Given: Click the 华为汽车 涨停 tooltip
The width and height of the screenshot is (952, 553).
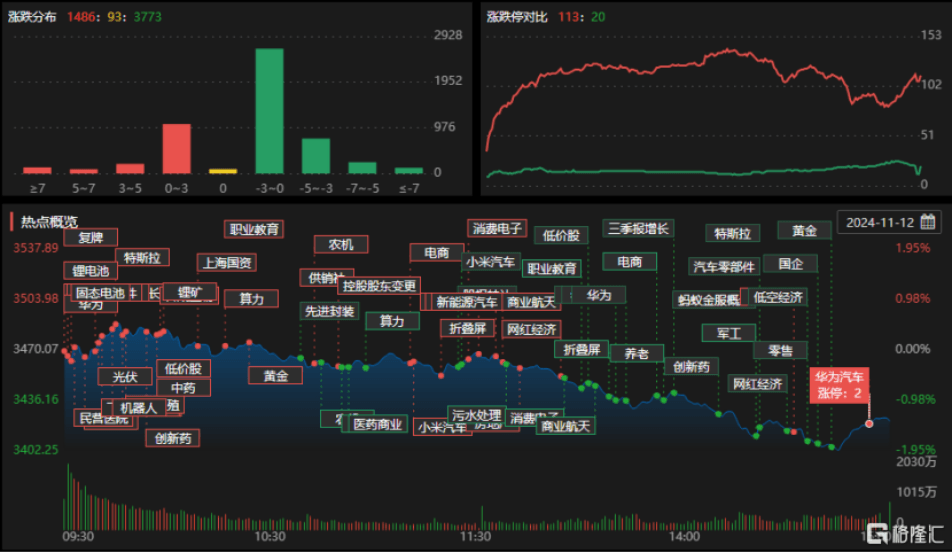Looking at the screenshot, I should (838, 385).
